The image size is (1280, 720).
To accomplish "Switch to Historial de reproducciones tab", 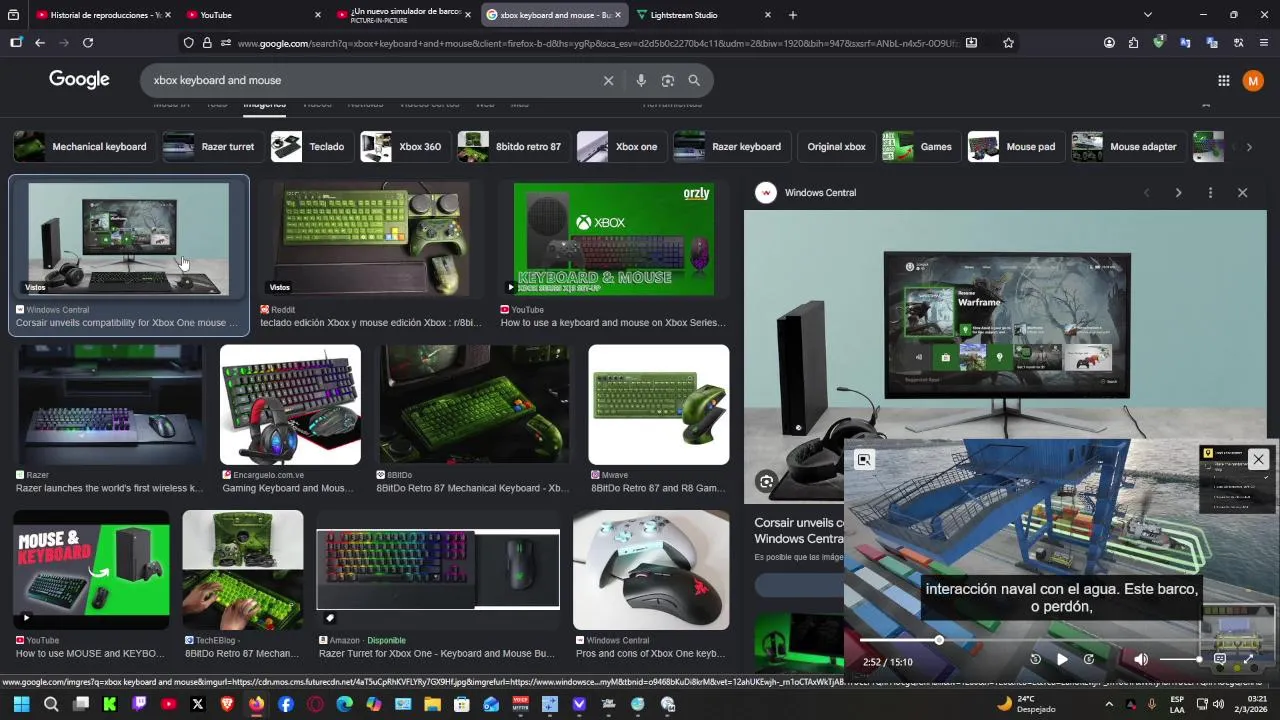I will (103, 15).
